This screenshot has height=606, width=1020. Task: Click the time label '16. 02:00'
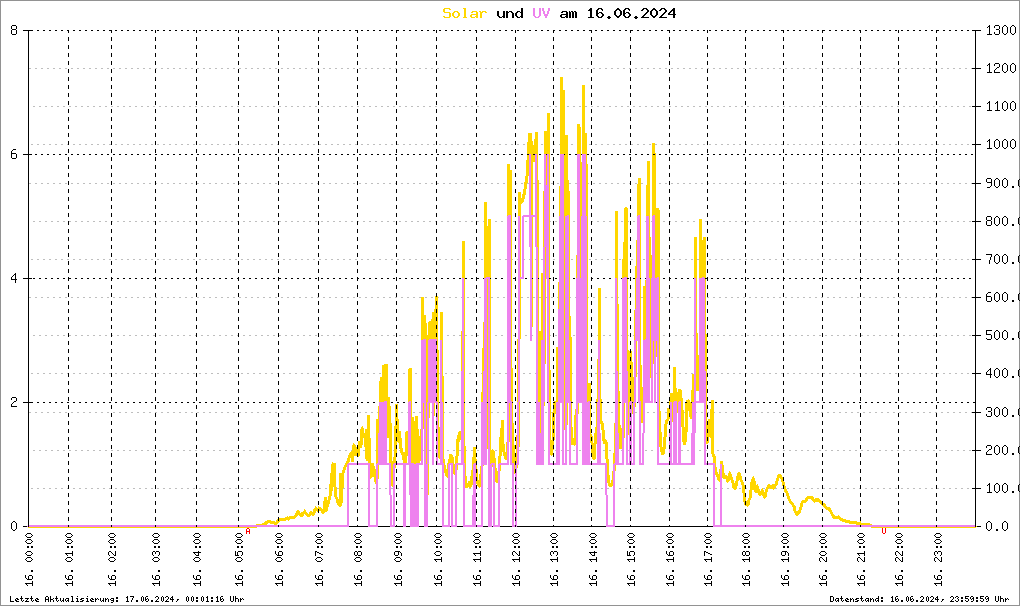tap(112, 559)
